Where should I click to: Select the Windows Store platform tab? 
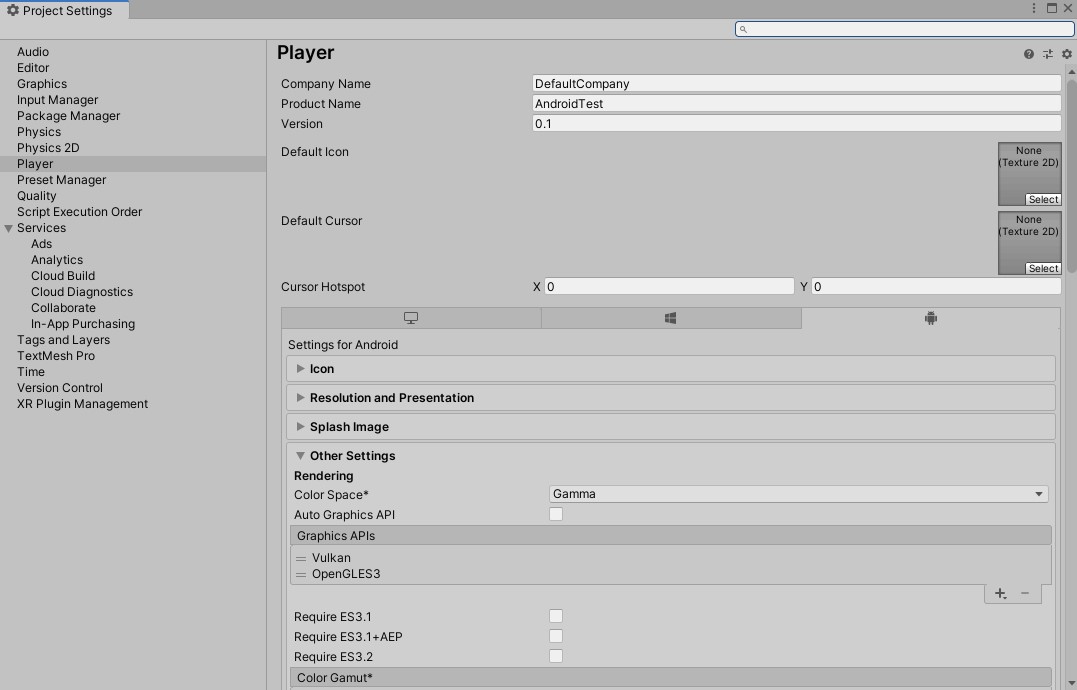point(670,318)
